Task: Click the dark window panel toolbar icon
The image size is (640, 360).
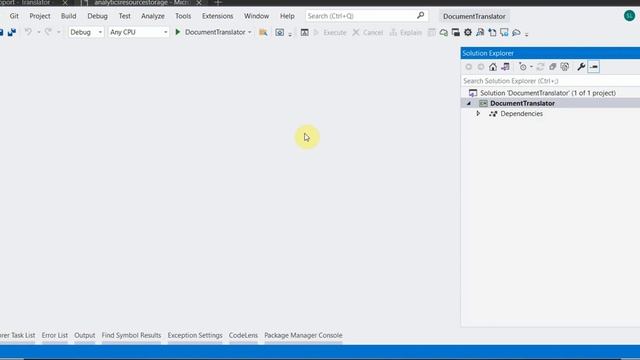Action: (456, 32)
